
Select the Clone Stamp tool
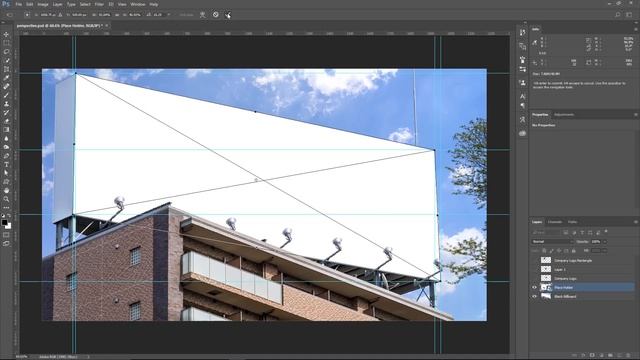click(6, 104)
